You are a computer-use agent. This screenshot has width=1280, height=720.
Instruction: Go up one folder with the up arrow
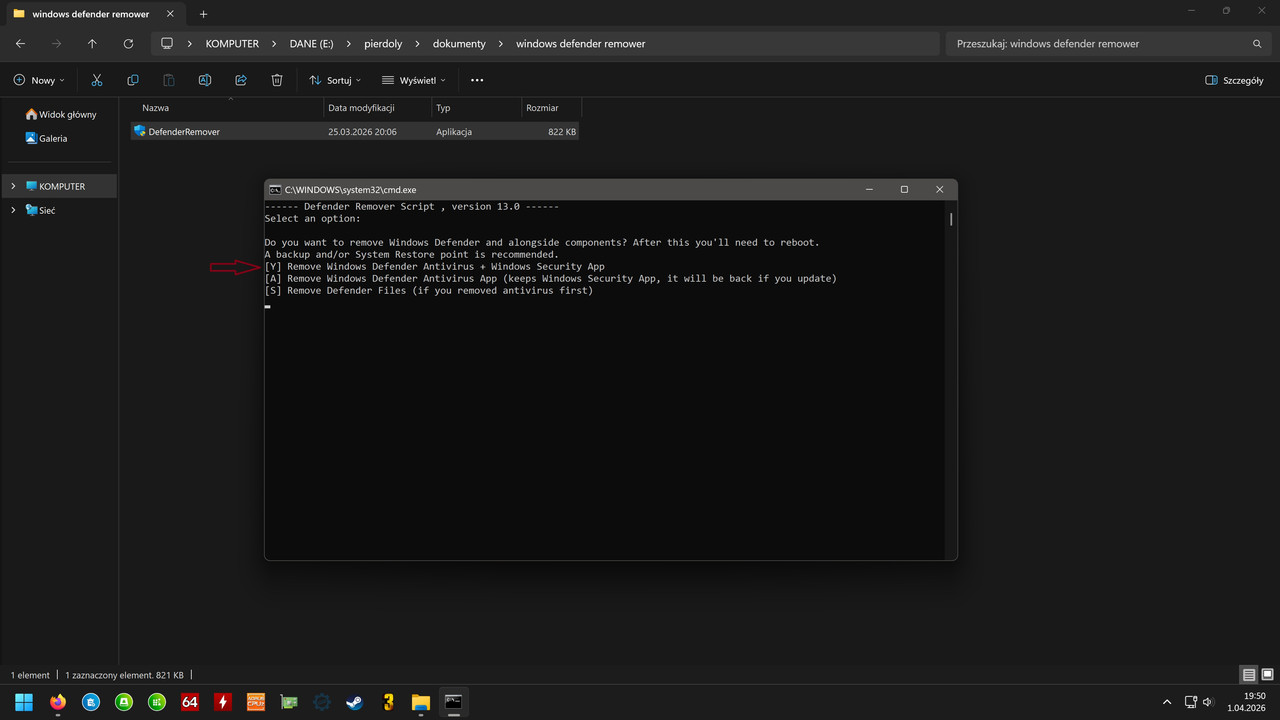click(x=92, y=44)
